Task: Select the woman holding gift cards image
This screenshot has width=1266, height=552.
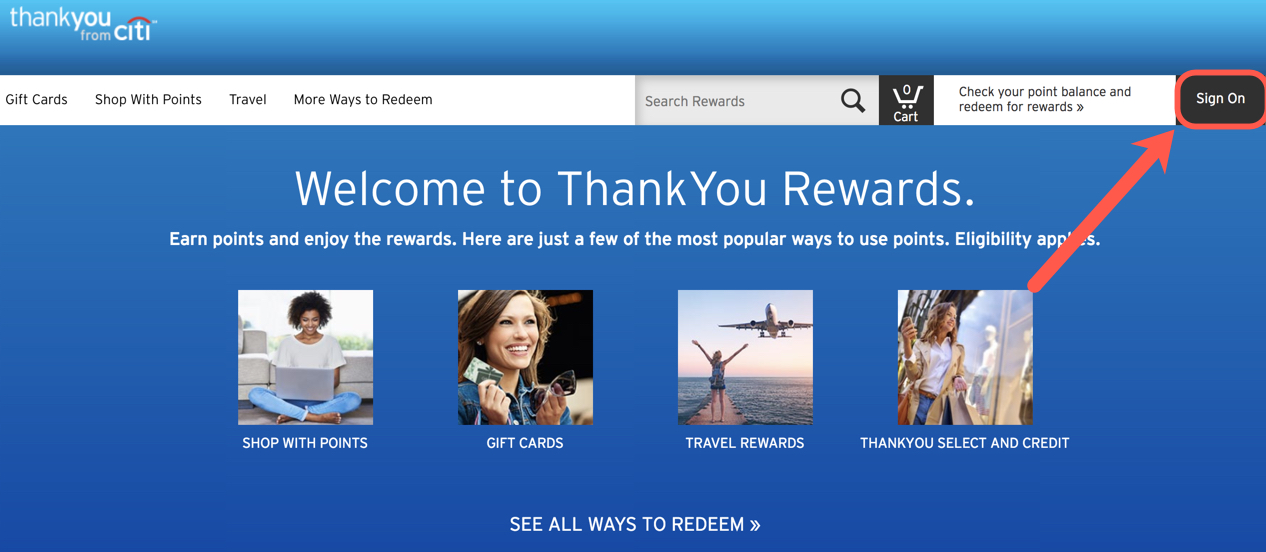Action: pos(525,357)
